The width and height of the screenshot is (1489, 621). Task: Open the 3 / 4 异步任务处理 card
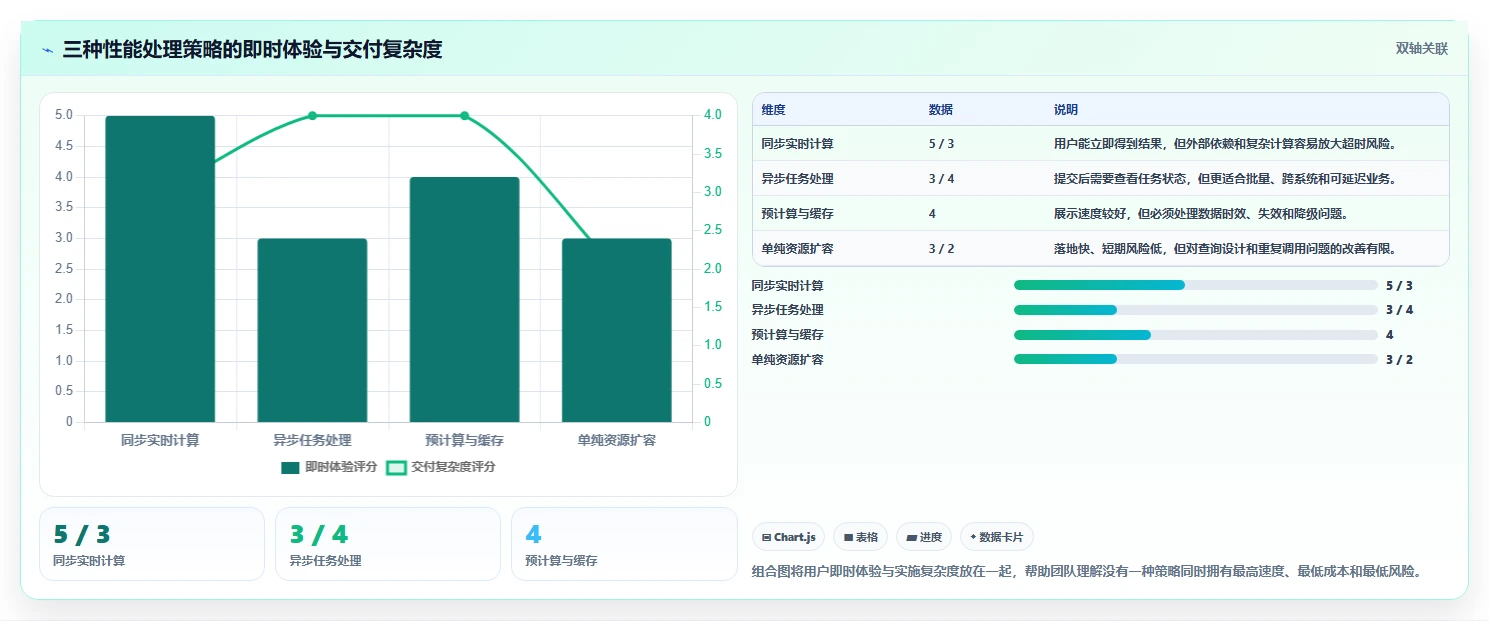(388, 544)
